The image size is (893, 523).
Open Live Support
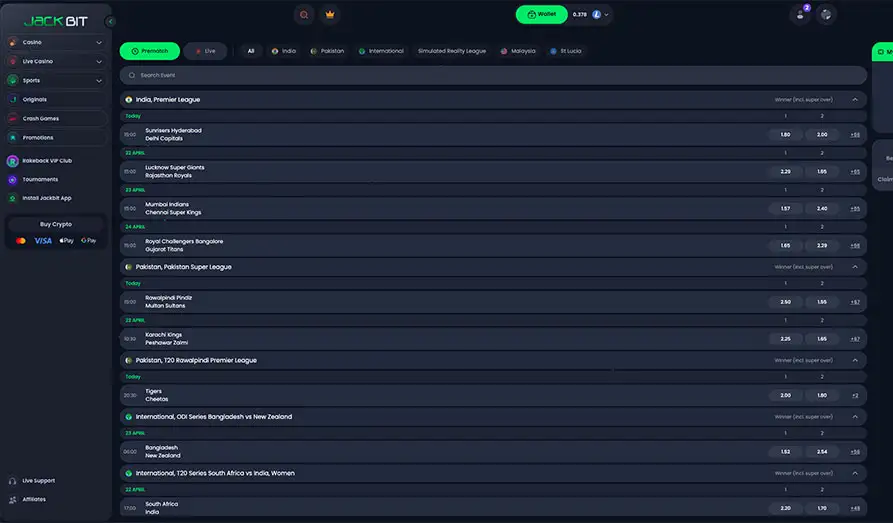[32, 481]
